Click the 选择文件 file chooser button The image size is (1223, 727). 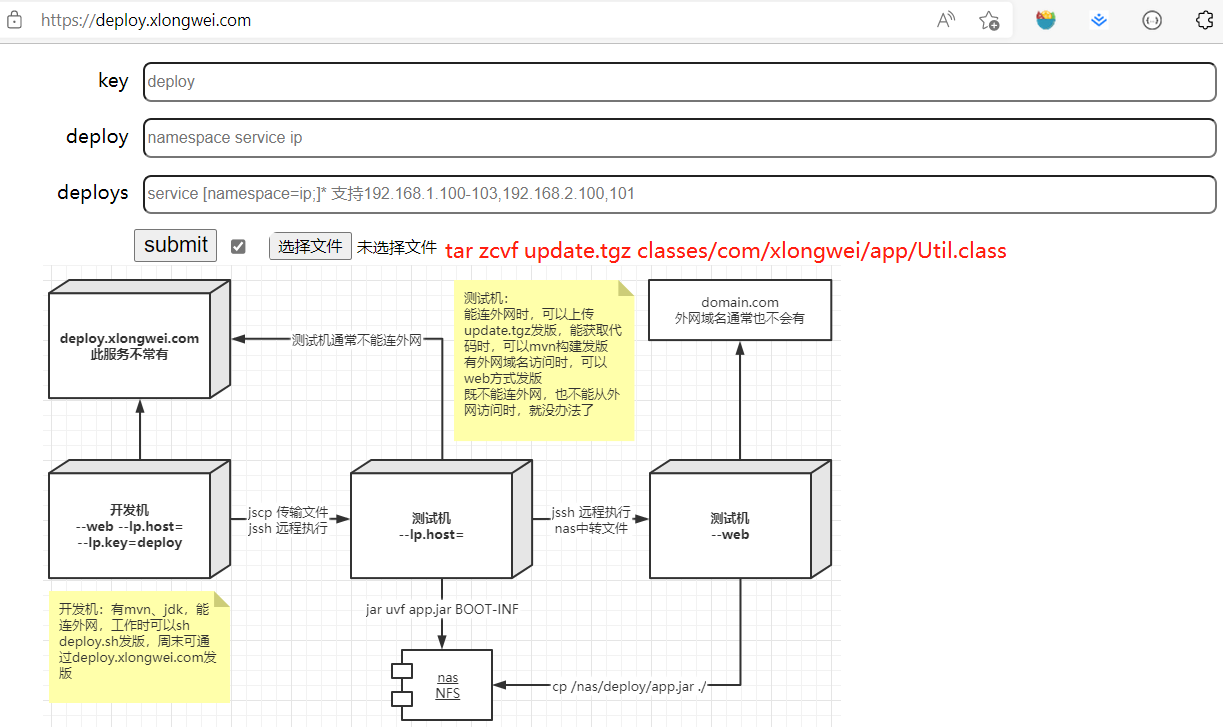click(x=310, y=246)
